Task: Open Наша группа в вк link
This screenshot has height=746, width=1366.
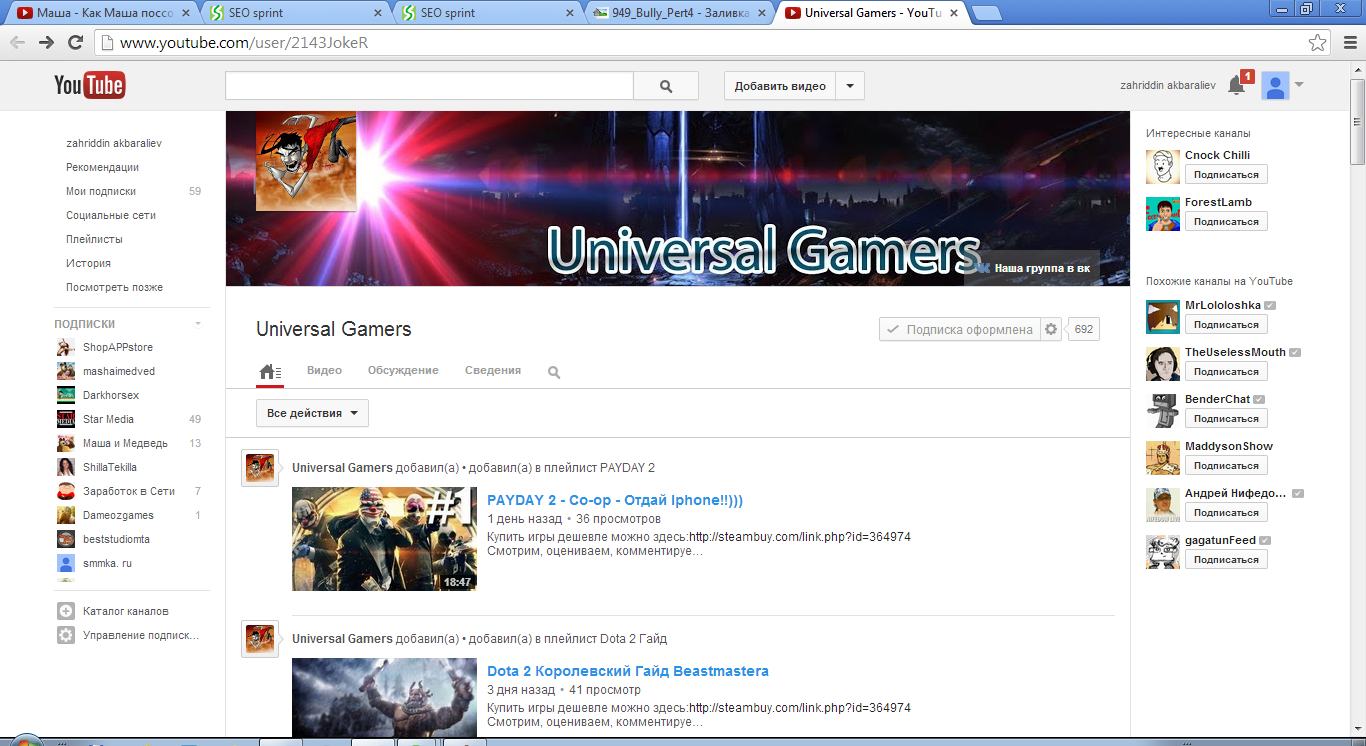Action: point(1032,268)
